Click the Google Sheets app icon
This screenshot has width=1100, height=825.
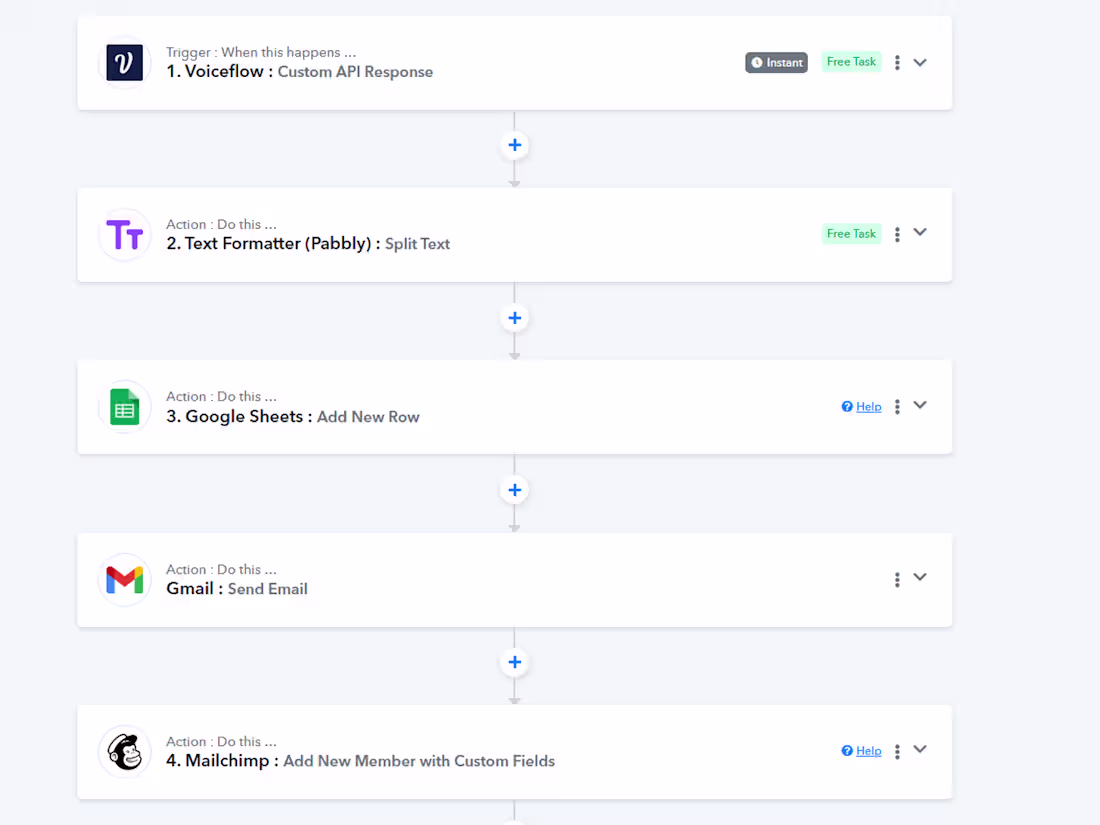point(125,407)
